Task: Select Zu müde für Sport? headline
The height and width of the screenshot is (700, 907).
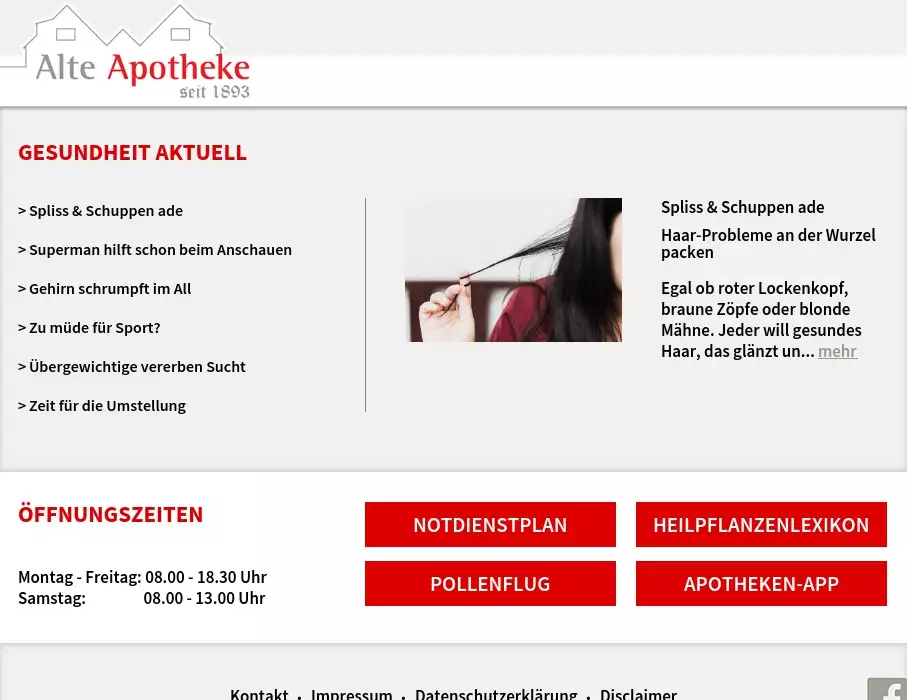Action: click(89, 328)
